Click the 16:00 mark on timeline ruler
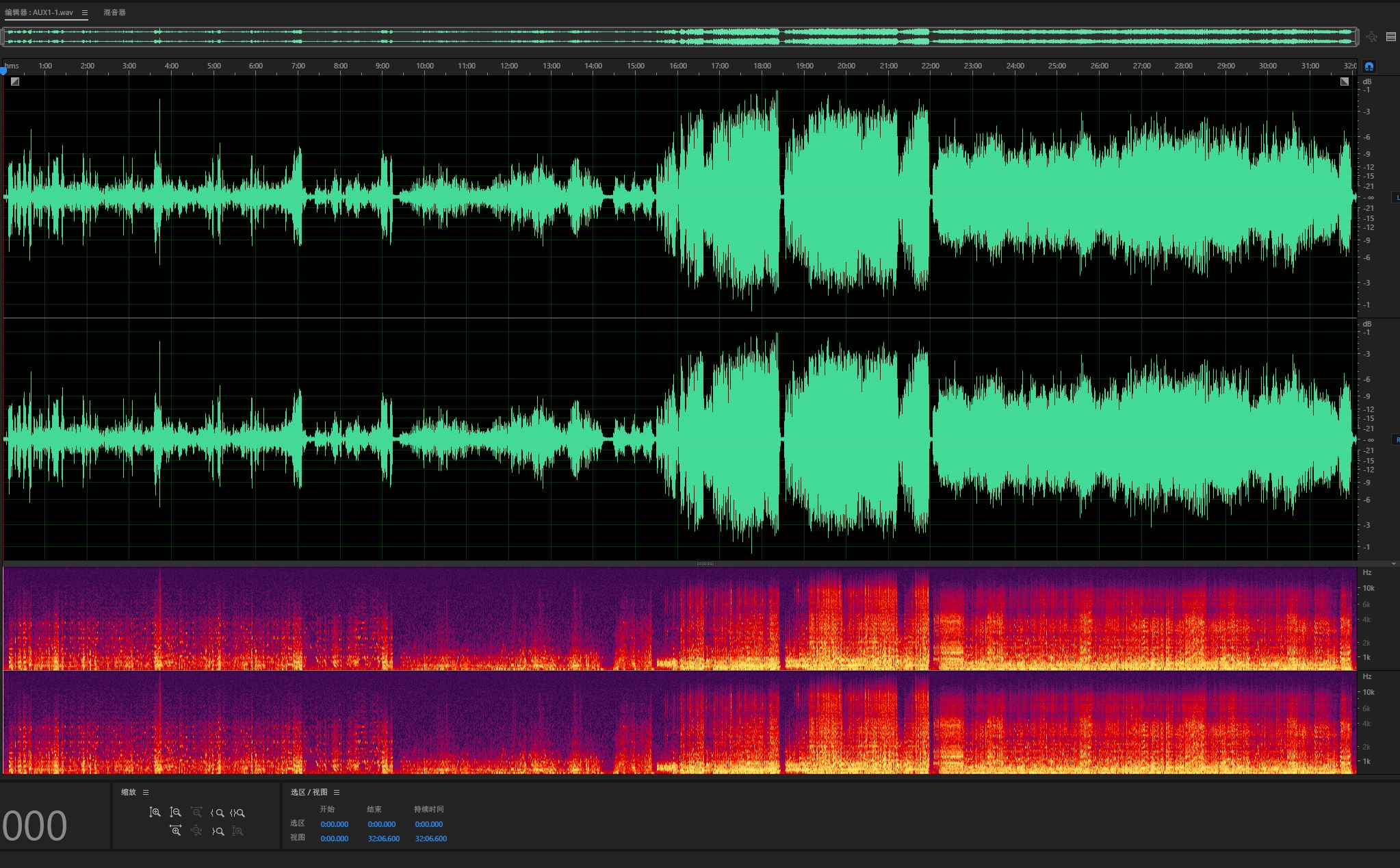Image resolution: width=1400 pixels, height=868 pixels. point(677,66)
